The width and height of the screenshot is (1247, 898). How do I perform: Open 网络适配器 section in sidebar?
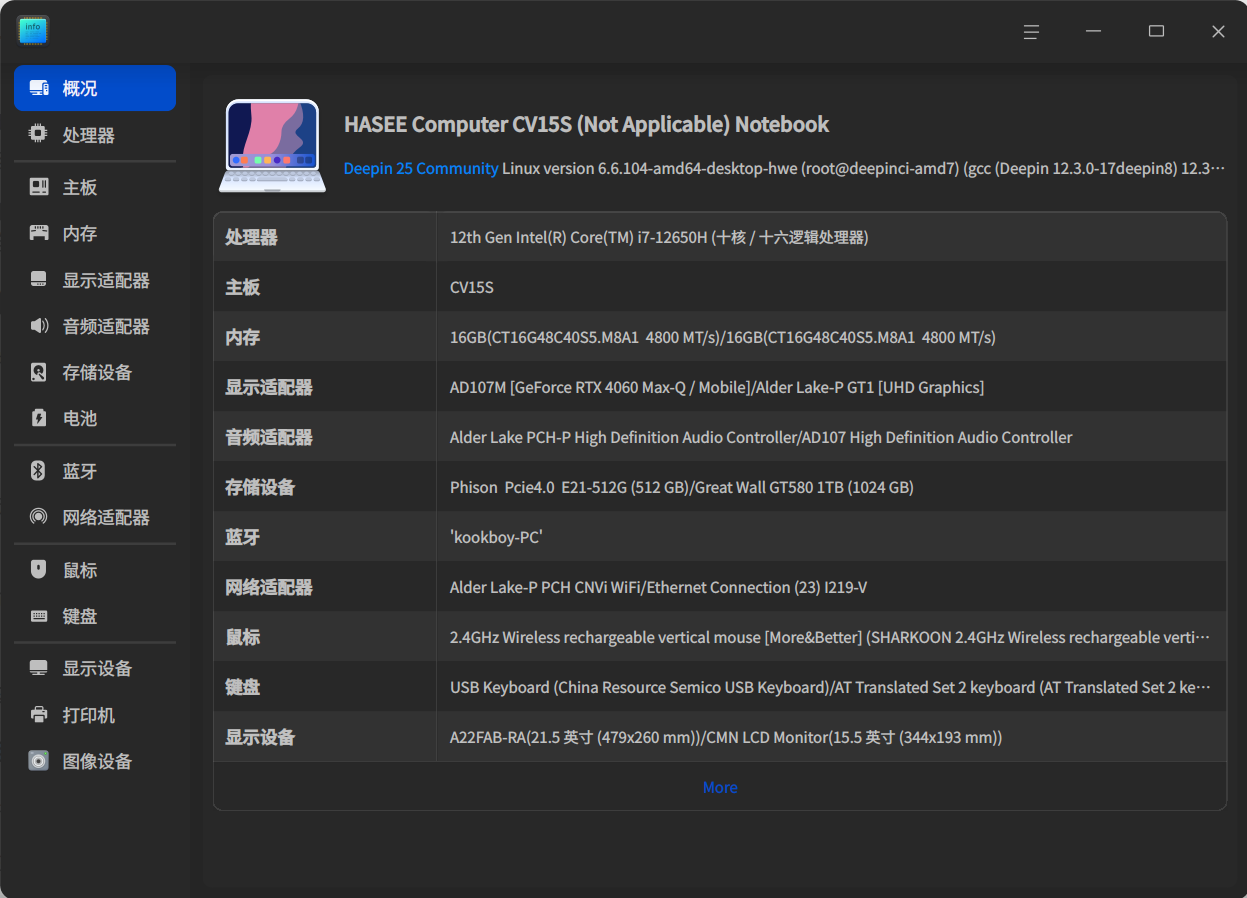click(x=95, y=517)
